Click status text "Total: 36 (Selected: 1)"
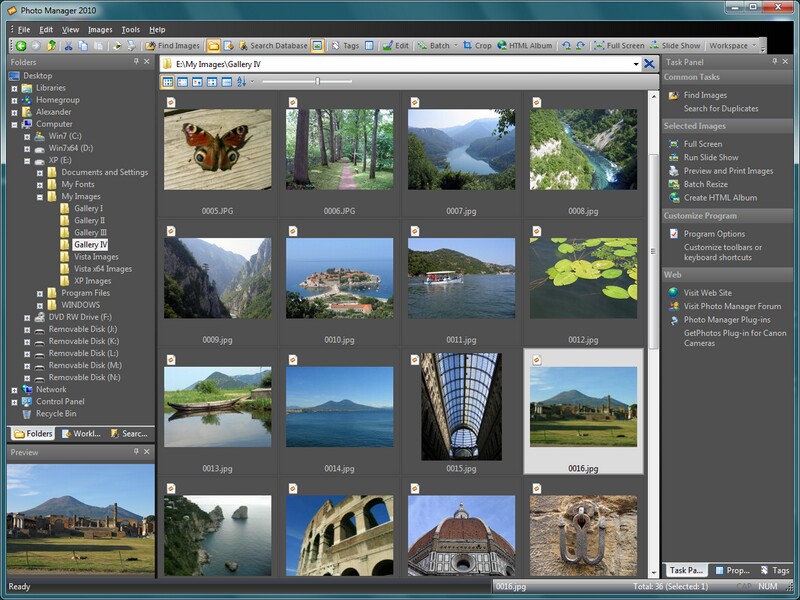 pos(670,587)
